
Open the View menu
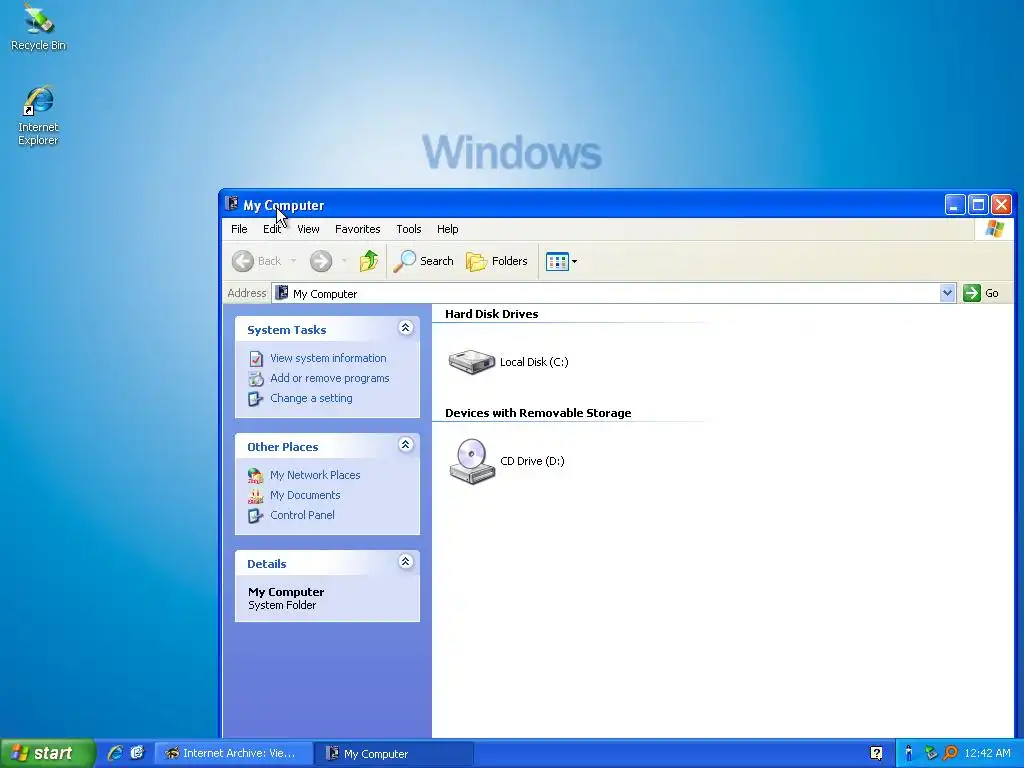point(308,229)
